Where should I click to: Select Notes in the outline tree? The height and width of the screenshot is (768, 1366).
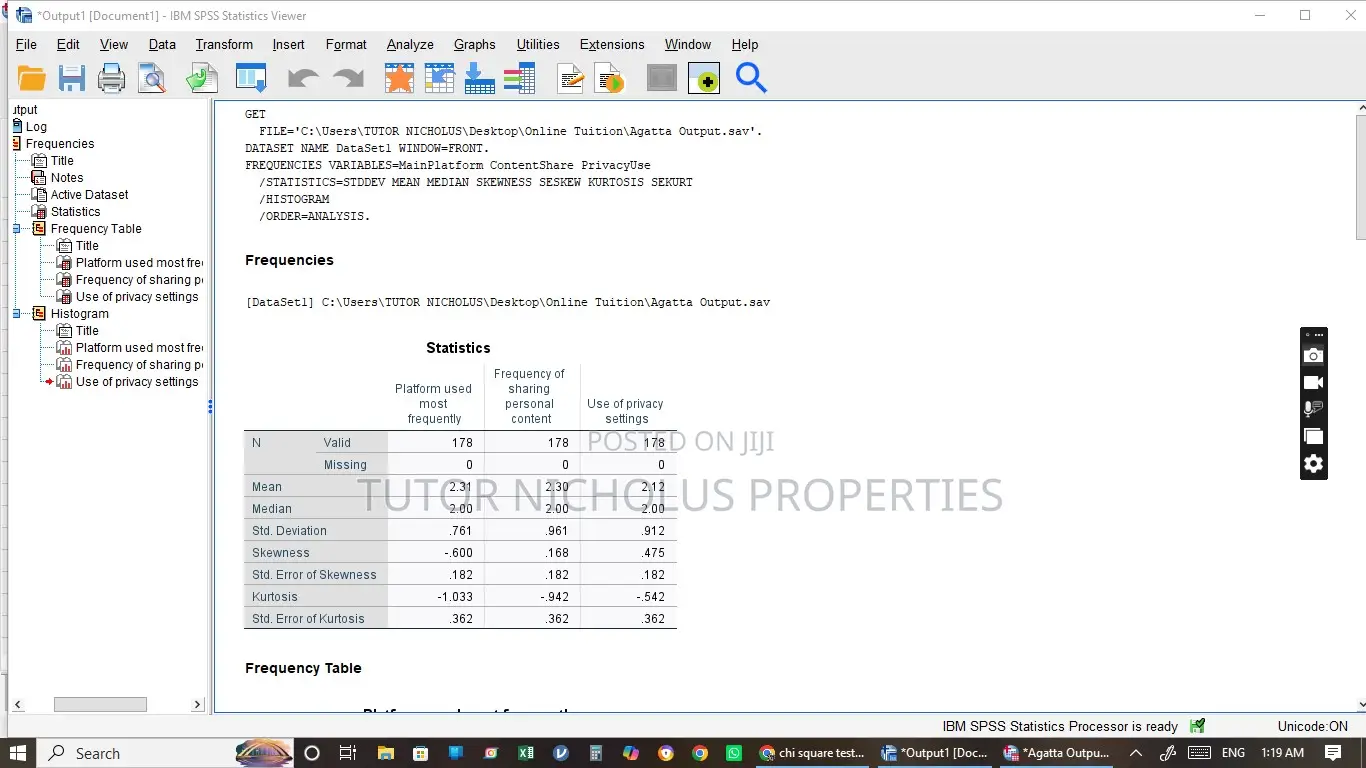click(x=67, y=178)
